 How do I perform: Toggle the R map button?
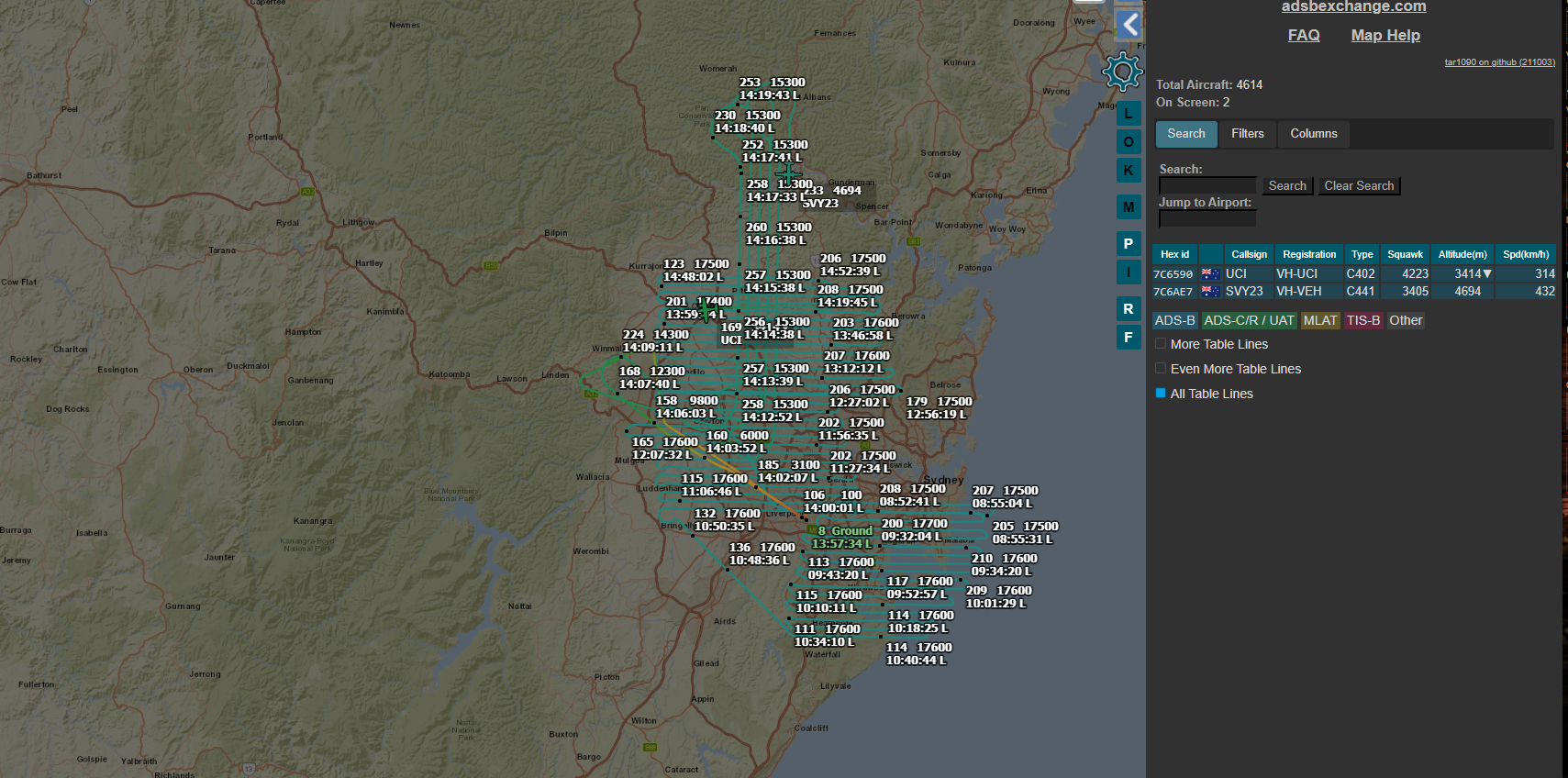[x=1129, y=309]
